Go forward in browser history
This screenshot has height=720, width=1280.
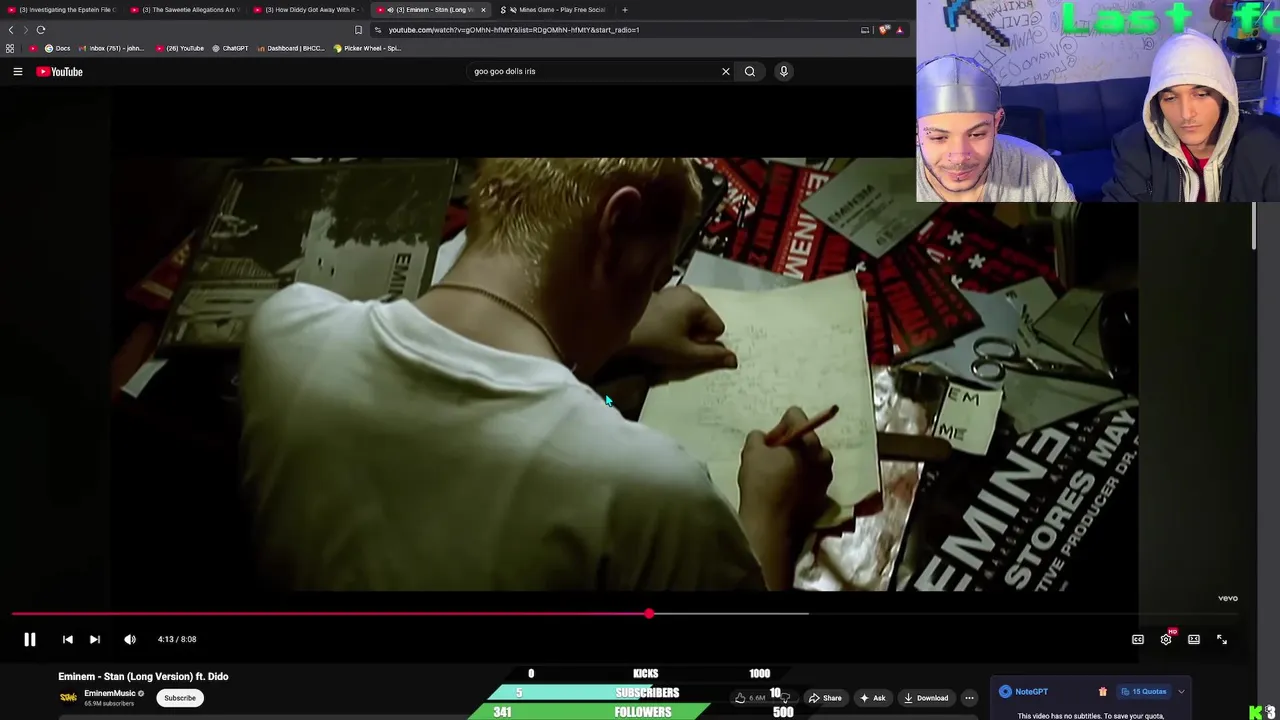point(26,30)
